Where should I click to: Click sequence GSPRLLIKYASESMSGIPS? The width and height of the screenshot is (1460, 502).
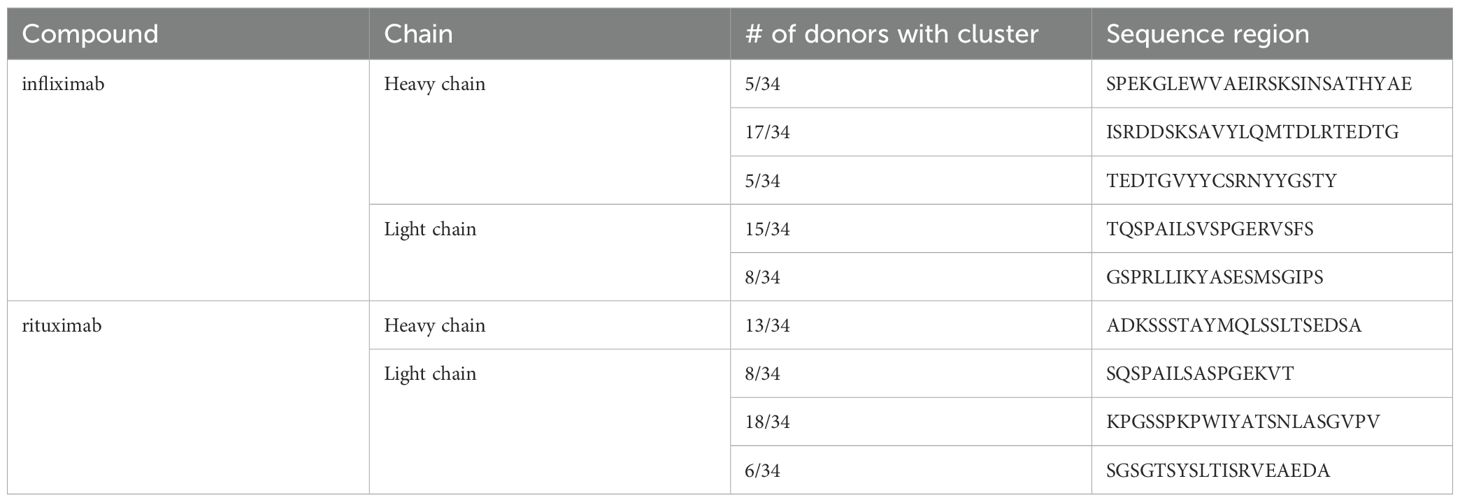[1215, 277]
